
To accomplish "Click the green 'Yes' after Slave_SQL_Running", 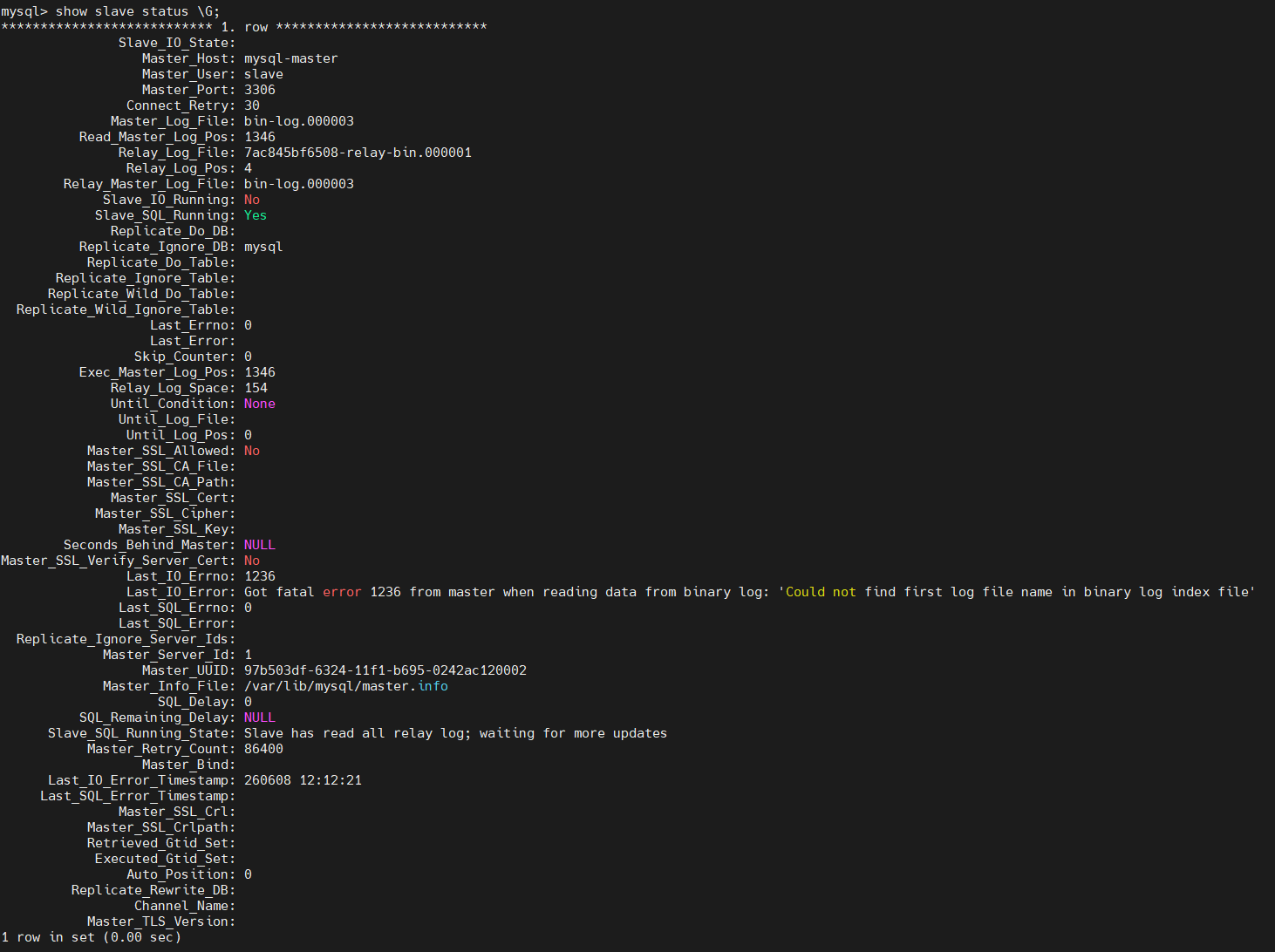I will (256, 215).
